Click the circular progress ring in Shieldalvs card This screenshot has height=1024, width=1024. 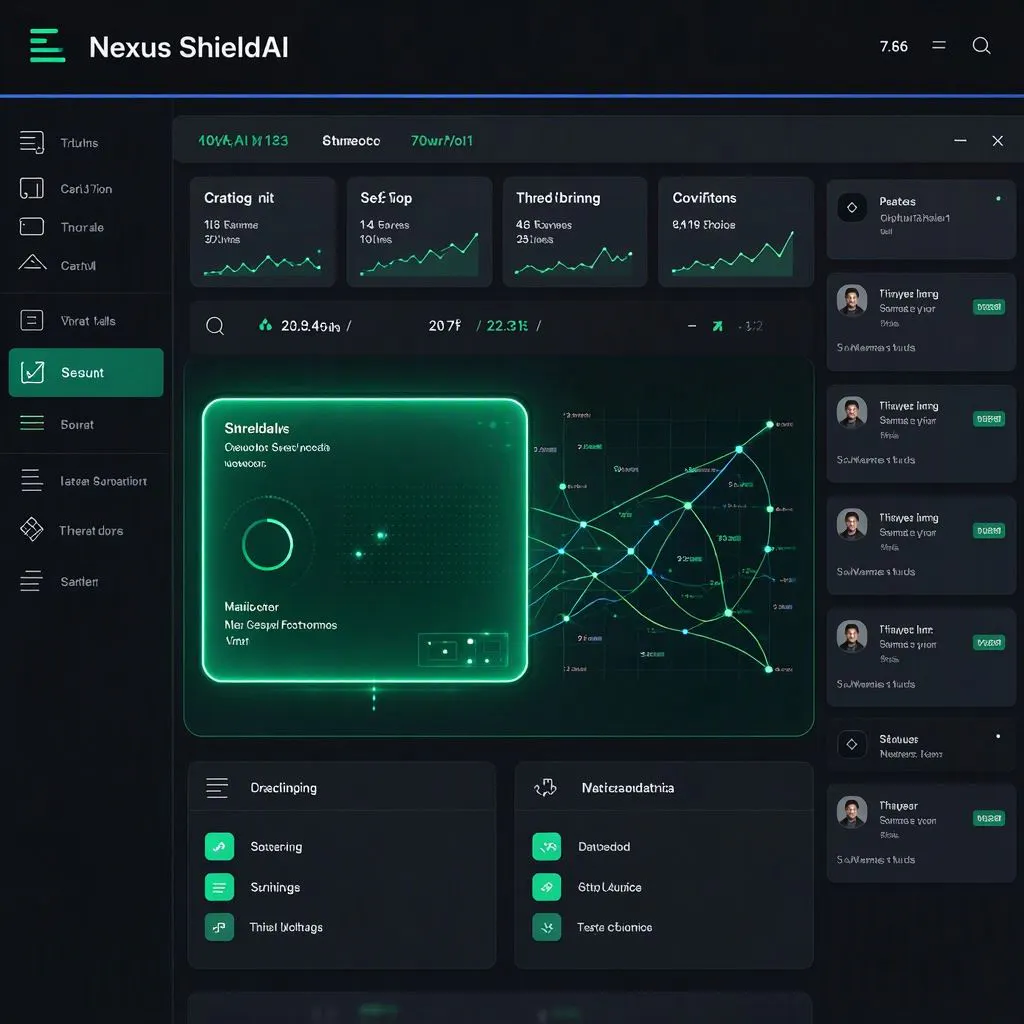[x=267, y=544]
